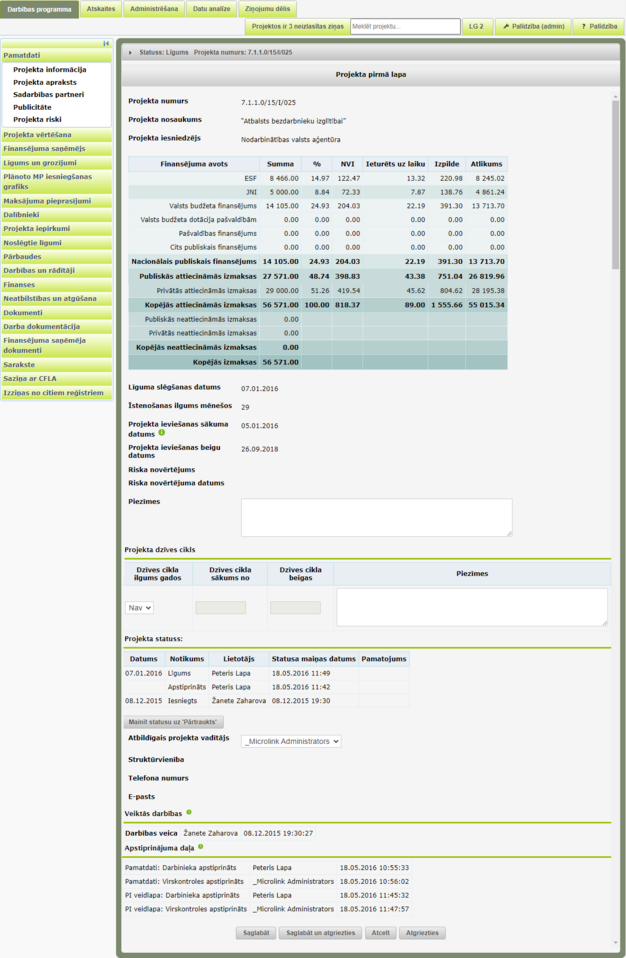The image size is (626, 958).
Task: Open Dzīves cikla ilgums Nav dropdown
Action: (139, 608)
